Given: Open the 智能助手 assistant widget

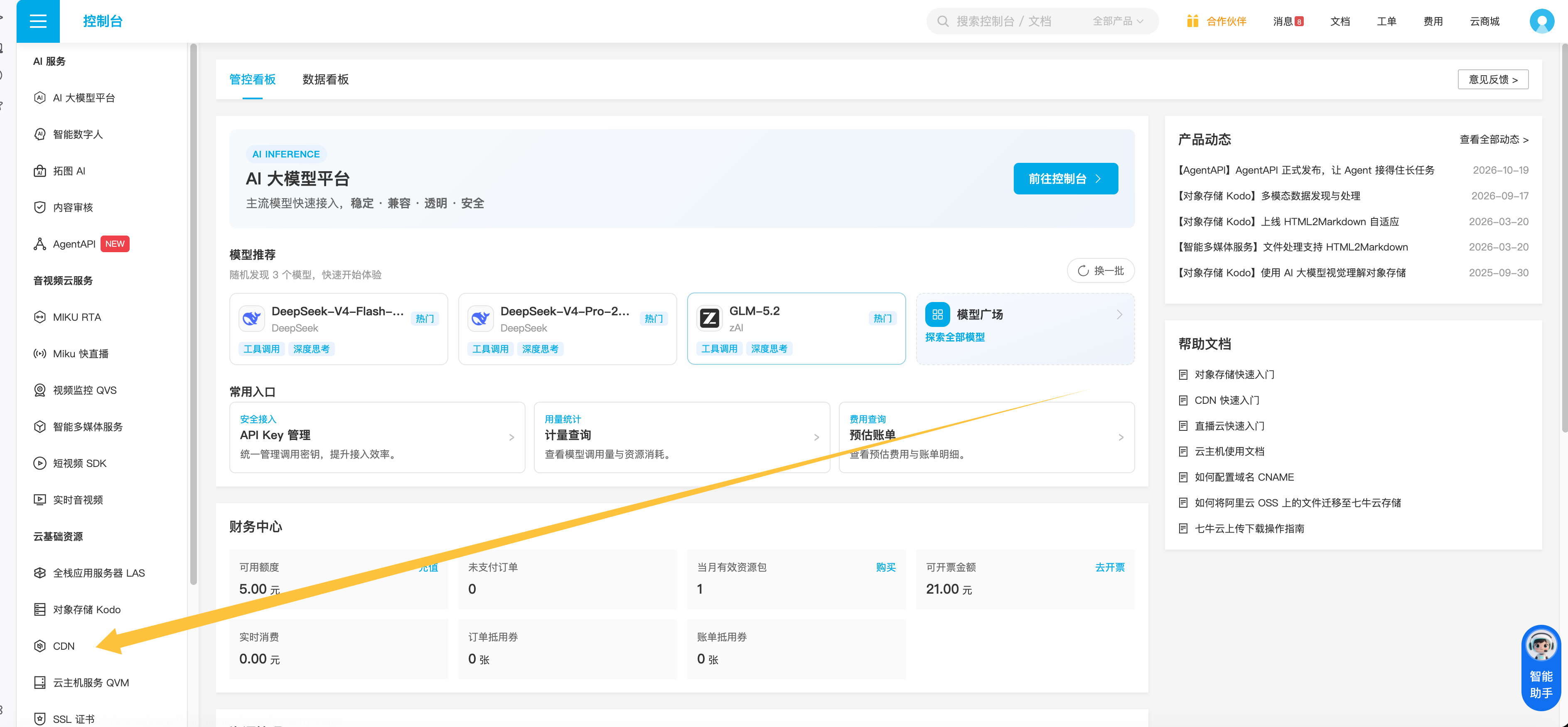Looking at the screenshot, I should [1541, 668].
